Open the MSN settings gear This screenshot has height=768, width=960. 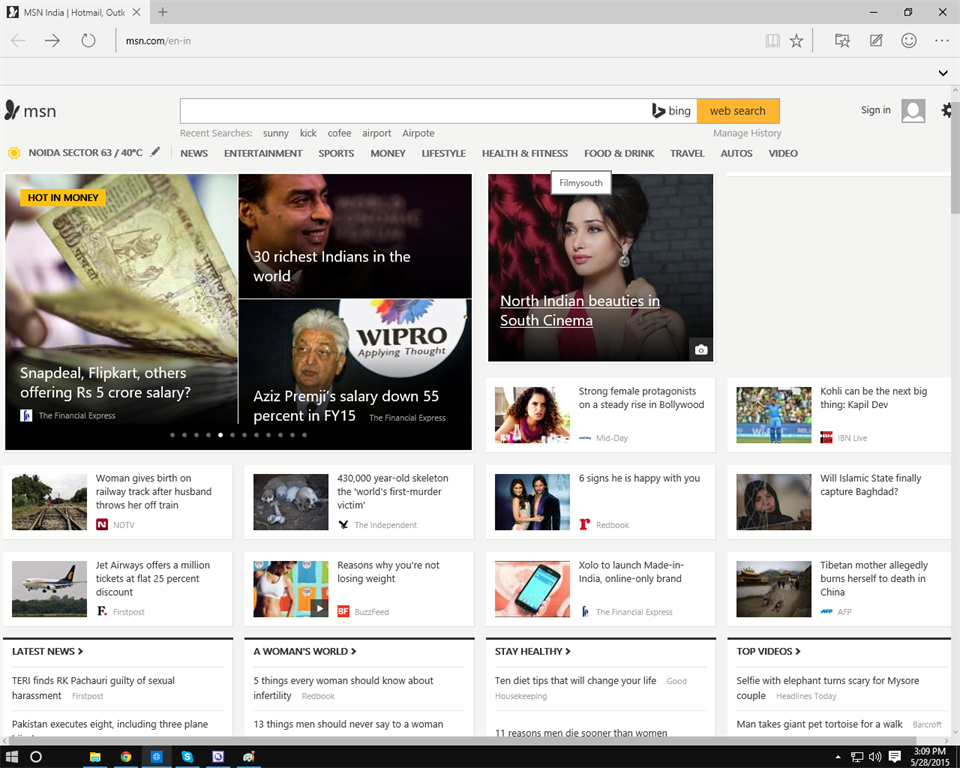(946, 111)
